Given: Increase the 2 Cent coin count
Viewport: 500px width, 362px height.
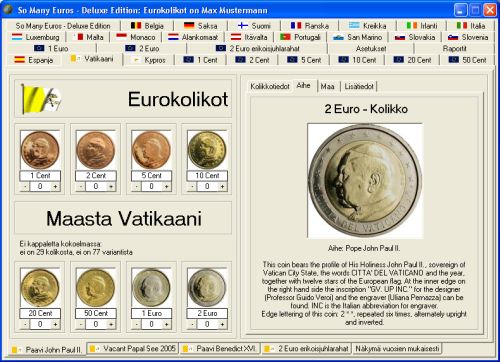Looking at the screenshot, I should tap(111, 187).
